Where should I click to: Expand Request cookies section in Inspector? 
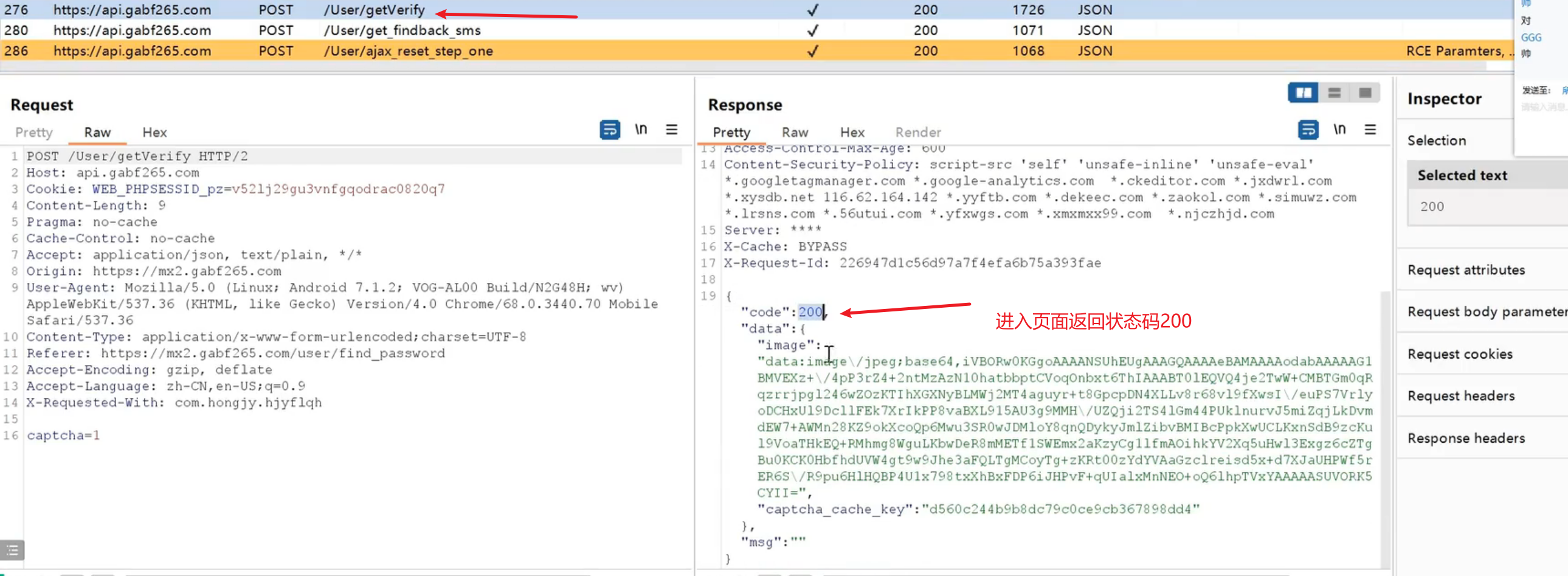pyautogui.click(x=1460, y=354)
